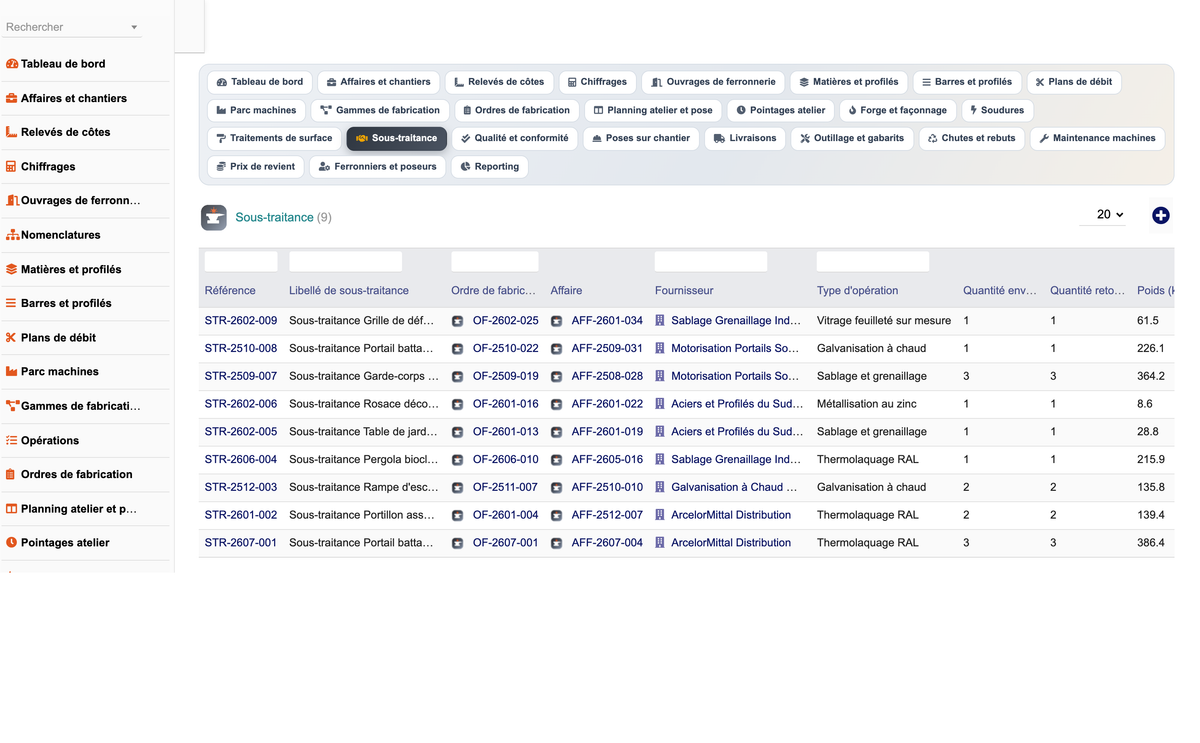Screen dimensions: 1200x743
Task: Click the Ouvrages de ferronnerie sidebar icon
Action: pos(12,201)
